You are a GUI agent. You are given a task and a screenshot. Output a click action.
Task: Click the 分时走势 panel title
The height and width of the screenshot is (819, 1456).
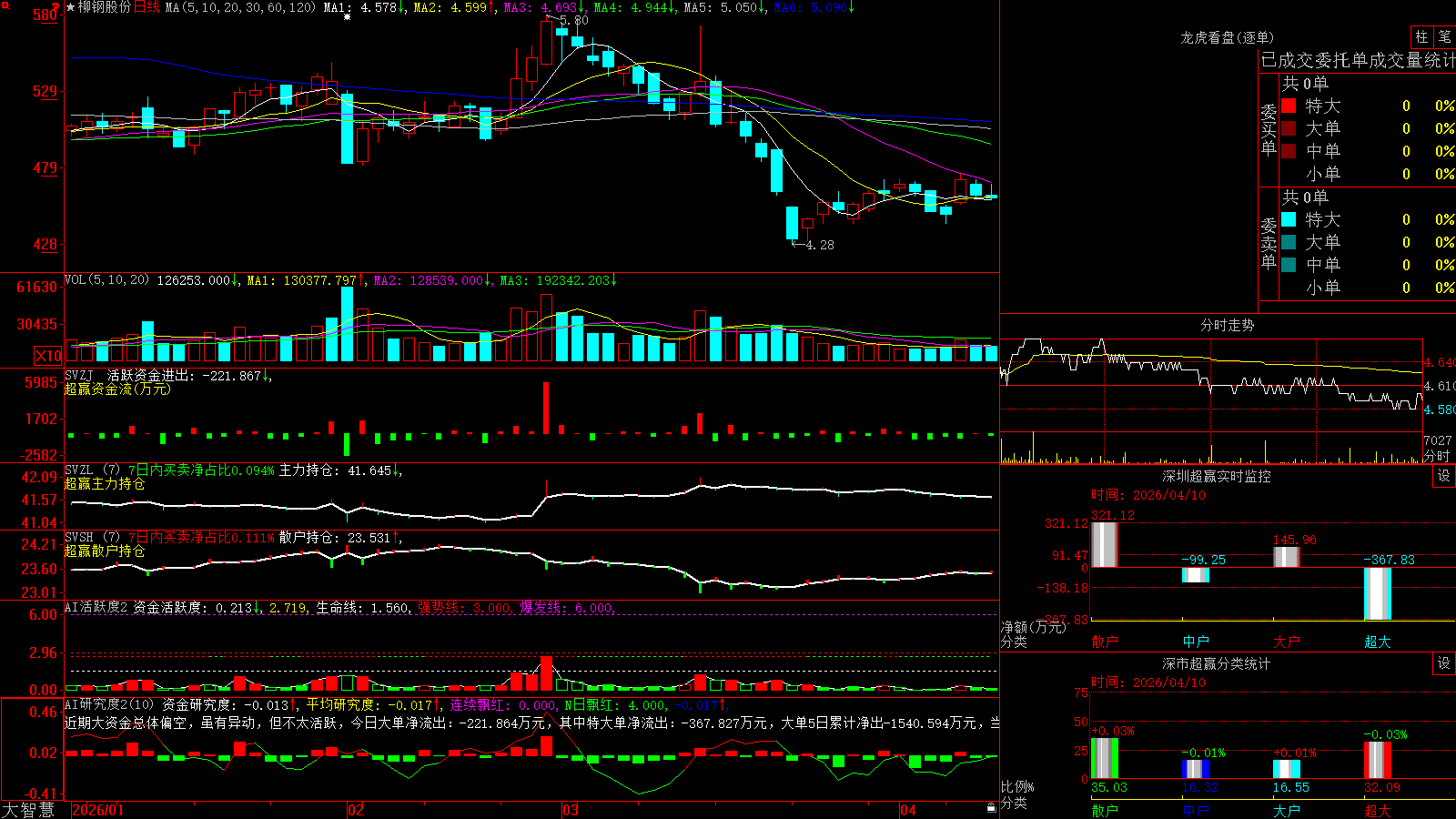pos(1227,325)
